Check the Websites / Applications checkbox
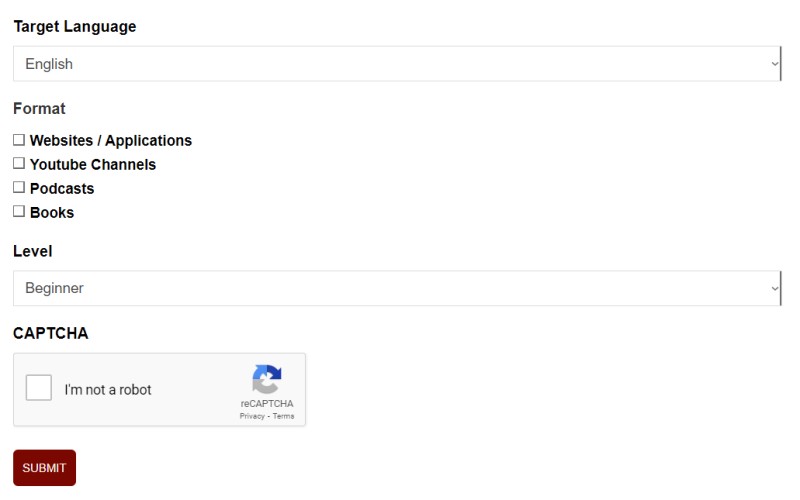 pyautogui.click(x=19, y=140)
